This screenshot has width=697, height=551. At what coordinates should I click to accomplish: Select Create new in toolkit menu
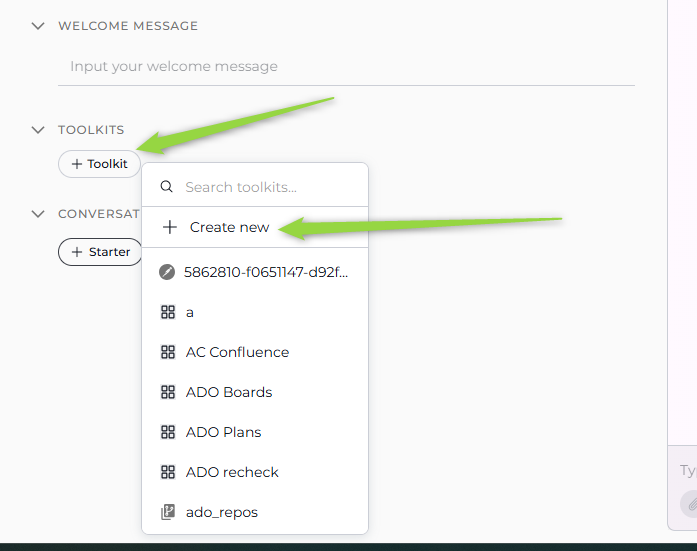pos(255,227)
